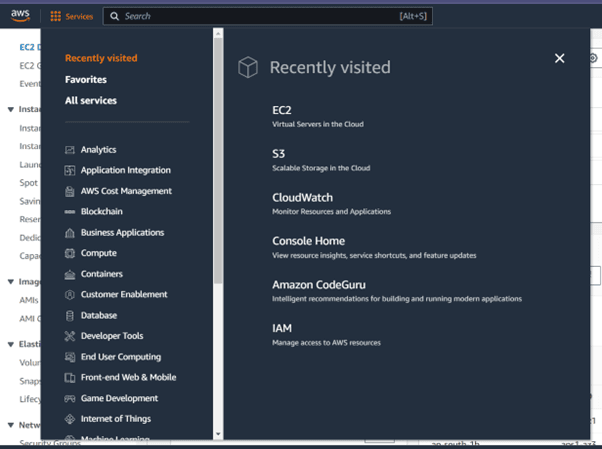
Task: Open the Application Integration category
Action: click(x=126, y=170)
